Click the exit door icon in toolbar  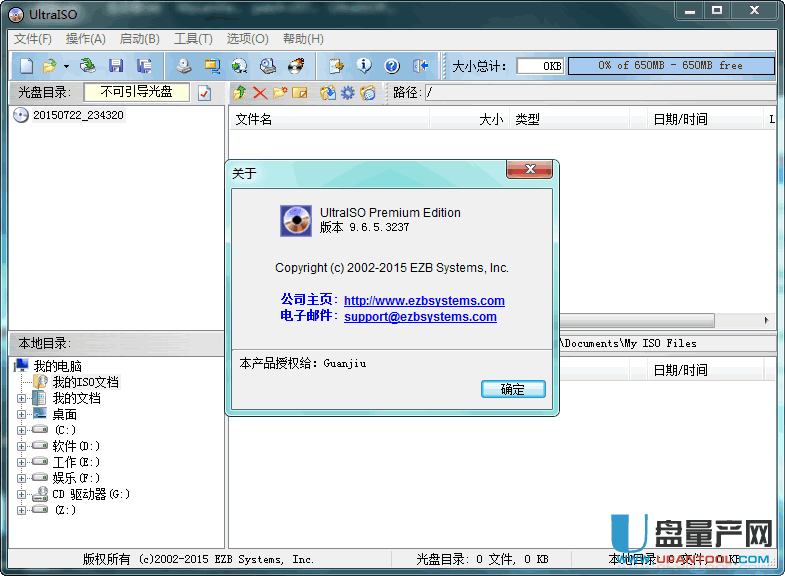[x=421, y=66]
